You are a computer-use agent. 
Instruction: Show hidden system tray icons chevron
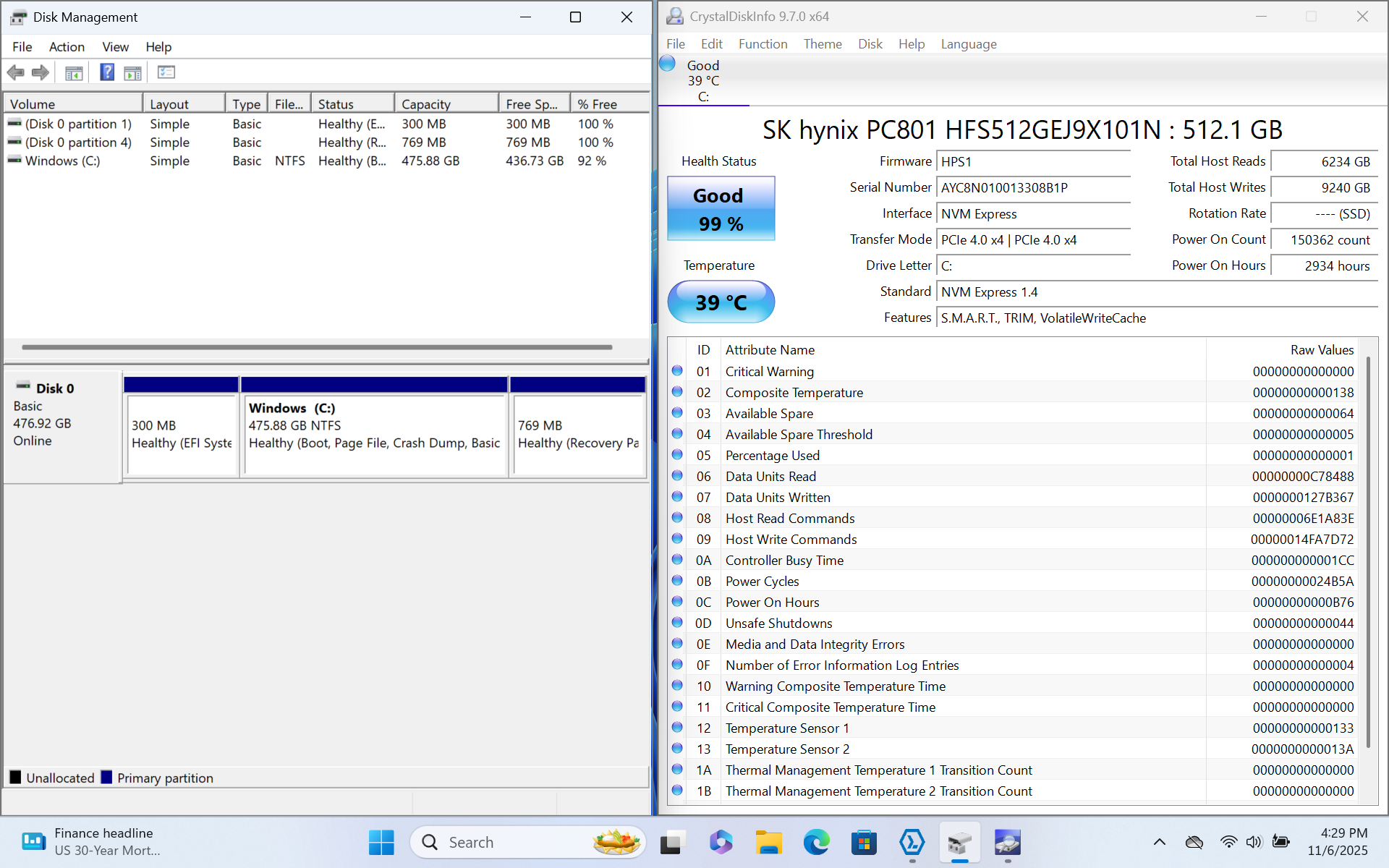tap(1159, 842)
